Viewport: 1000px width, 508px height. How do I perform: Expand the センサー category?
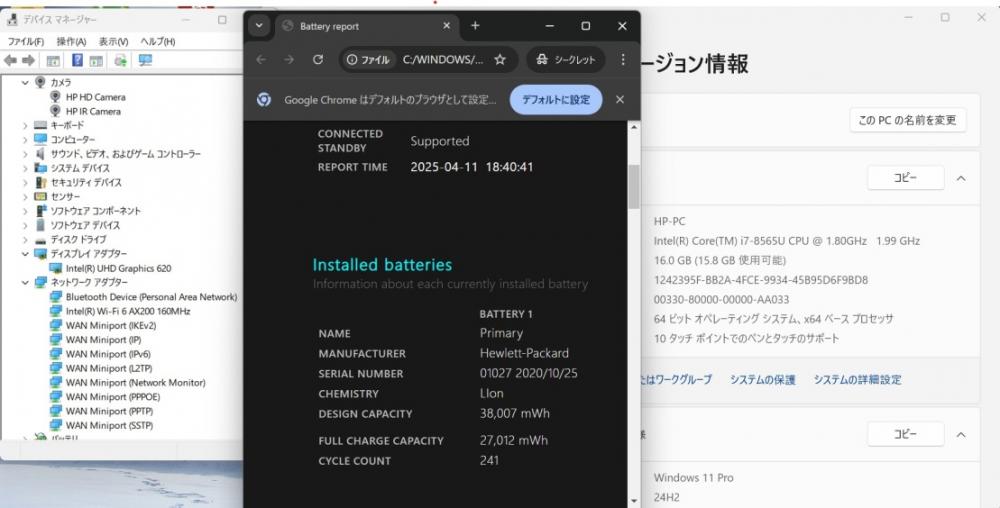[25, 197]
